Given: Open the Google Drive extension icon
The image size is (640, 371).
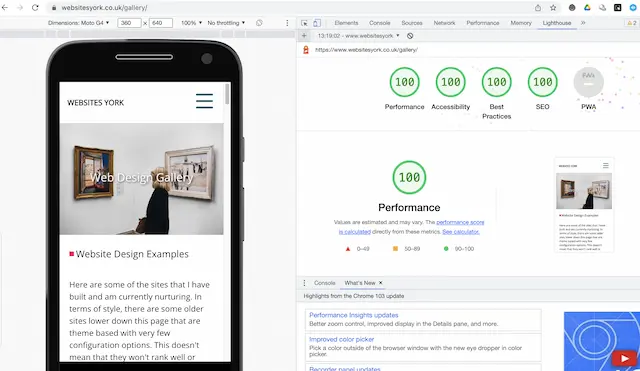Looking at the screenshot, I should pyautogui.click(x=587, y=8).
